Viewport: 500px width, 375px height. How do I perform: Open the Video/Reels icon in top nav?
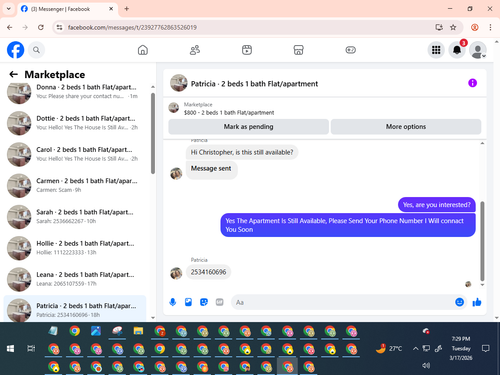(247, 50)
